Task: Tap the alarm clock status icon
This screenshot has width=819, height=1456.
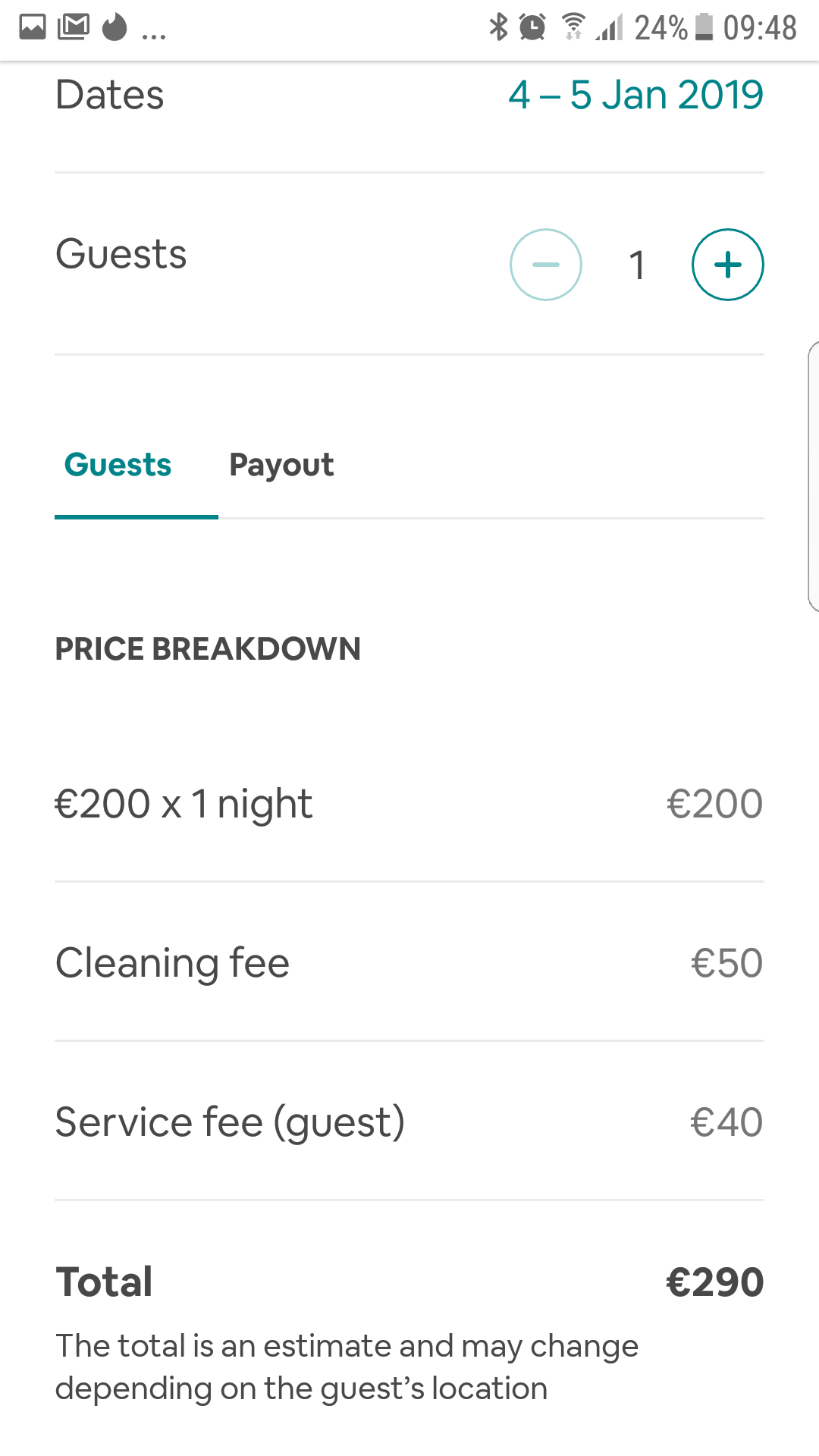Action: coord(532,27)
